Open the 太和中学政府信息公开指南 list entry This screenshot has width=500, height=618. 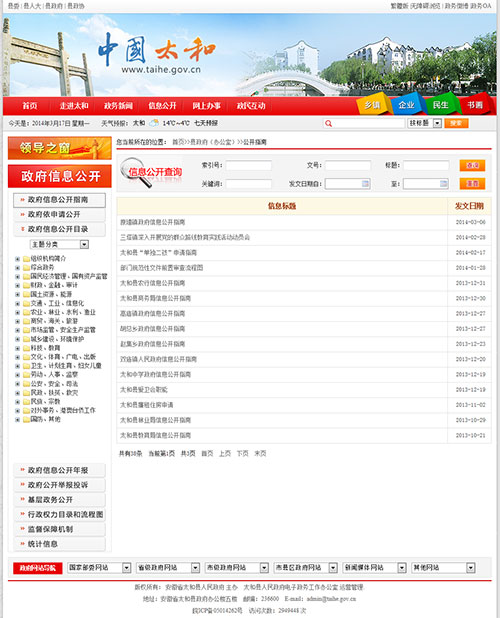(x=155, y=374)
